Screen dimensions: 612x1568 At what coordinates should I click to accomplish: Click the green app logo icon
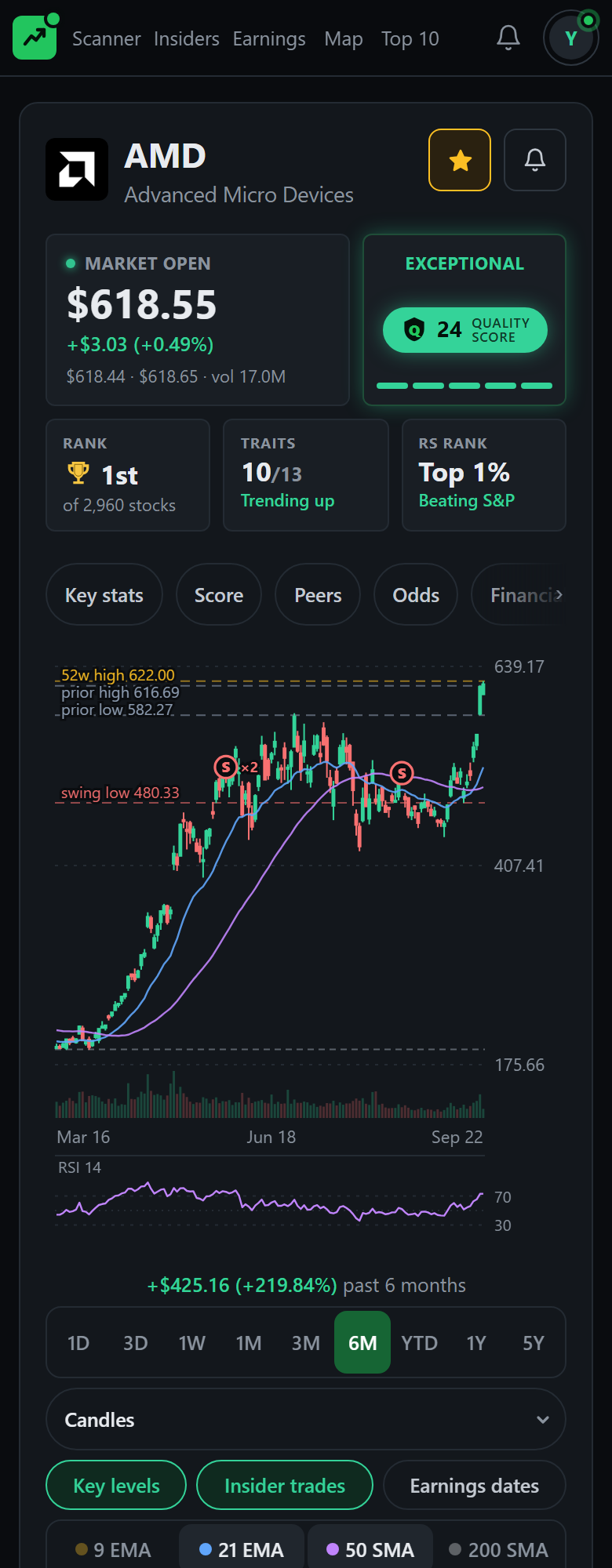tap(35, 38)
